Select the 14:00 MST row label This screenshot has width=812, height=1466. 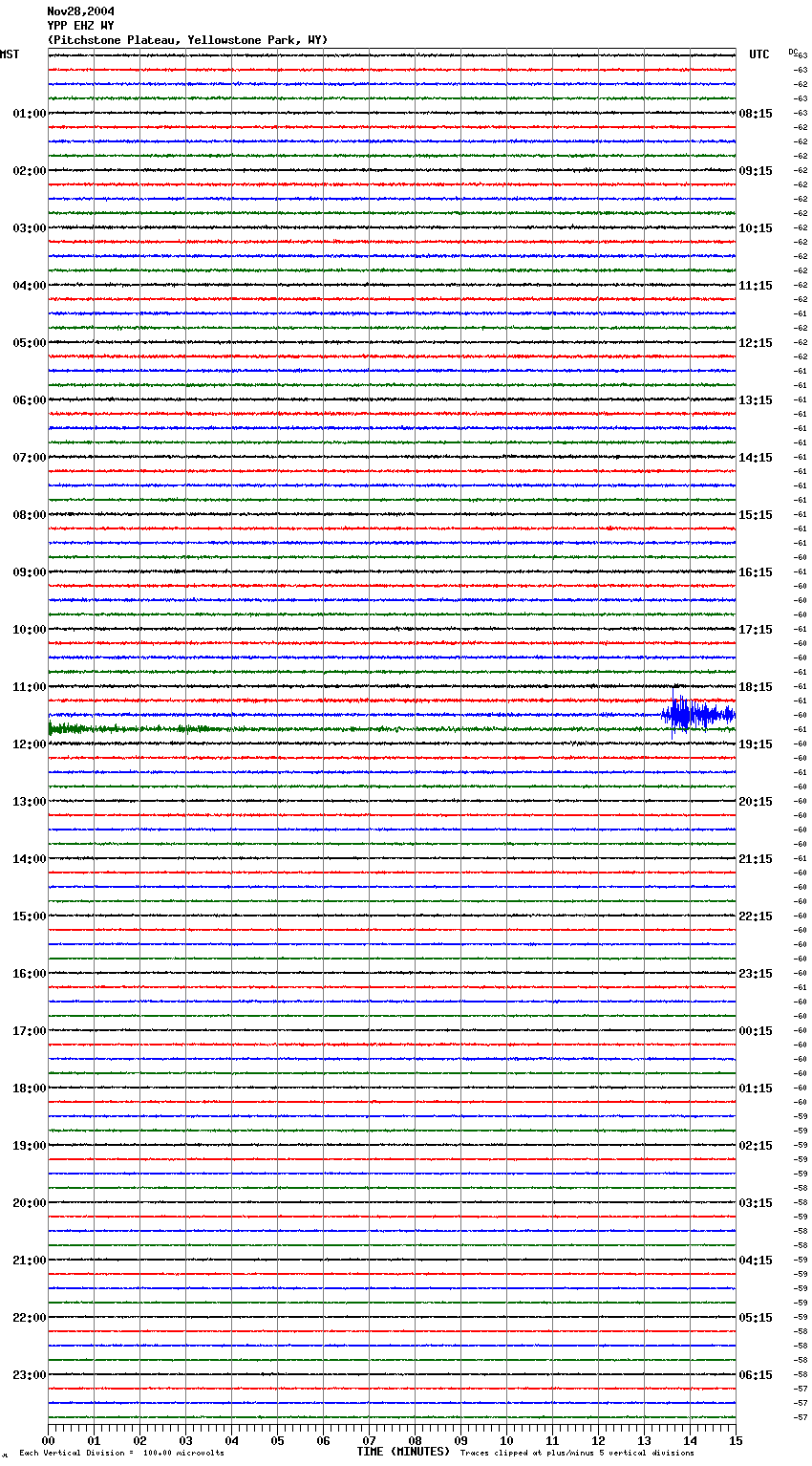(30, 859)
